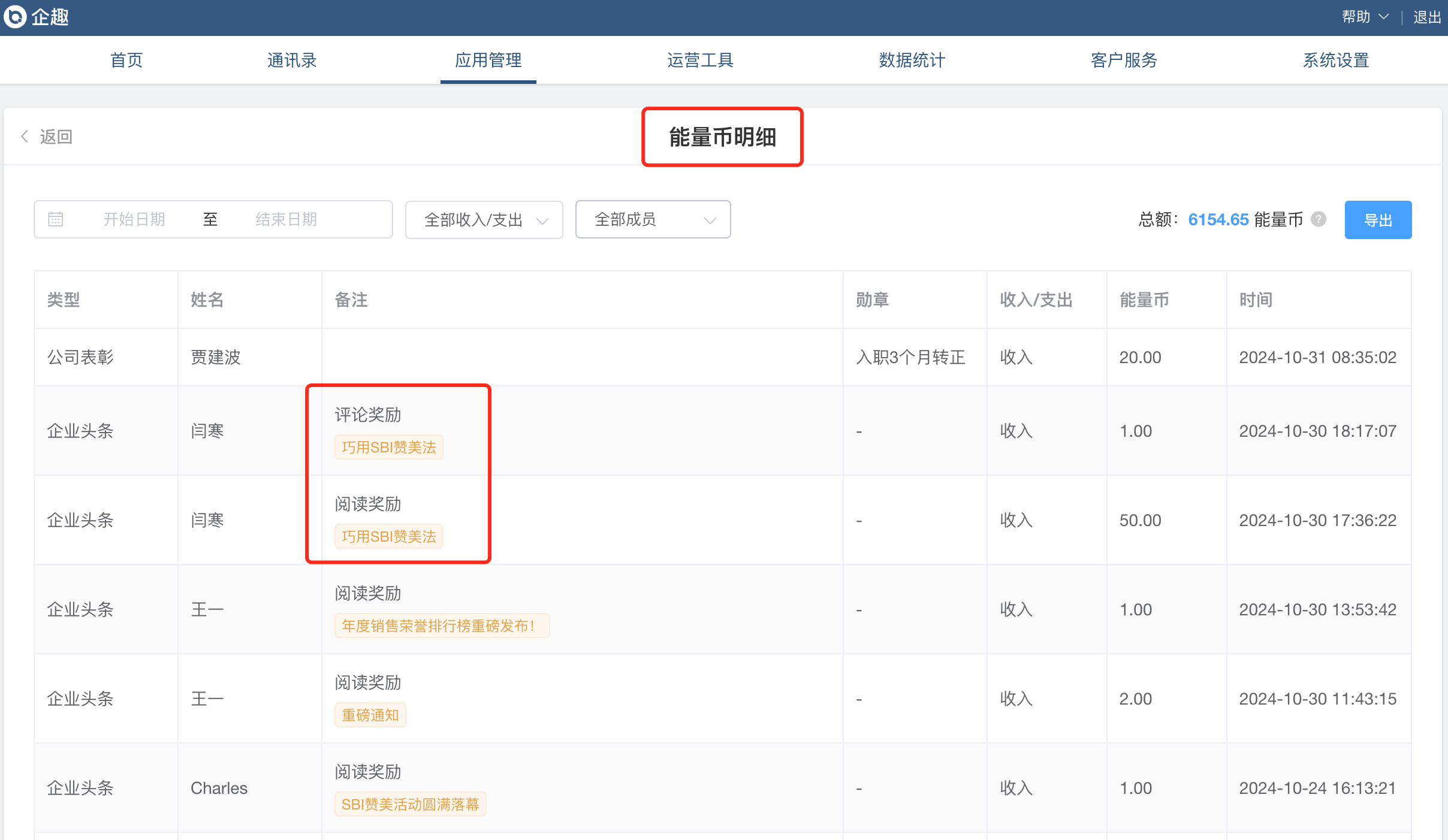Image resolution: width=1448 pixels, height=840 pixels.
Task: Open the 系统设置 tab
Action: (x=1336, y=60)
